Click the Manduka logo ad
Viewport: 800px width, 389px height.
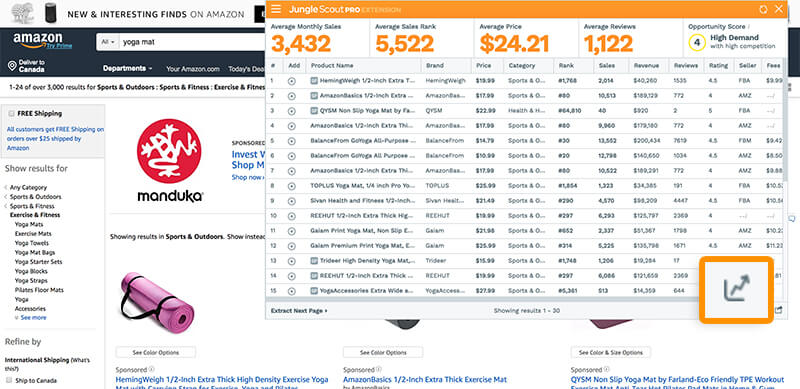(170, 160)
